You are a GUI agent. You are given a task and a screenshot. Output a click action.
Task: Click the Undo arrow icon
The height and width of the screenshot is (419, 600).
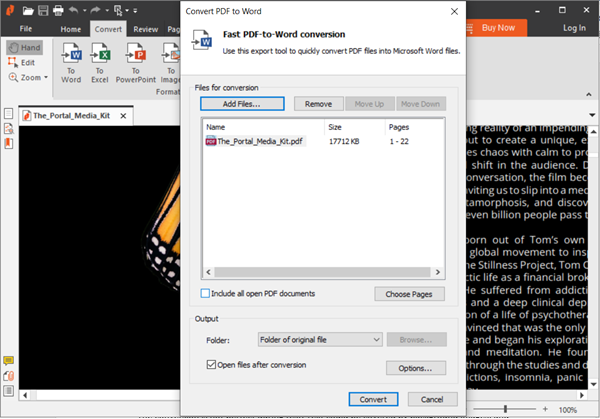coord(73,10)
